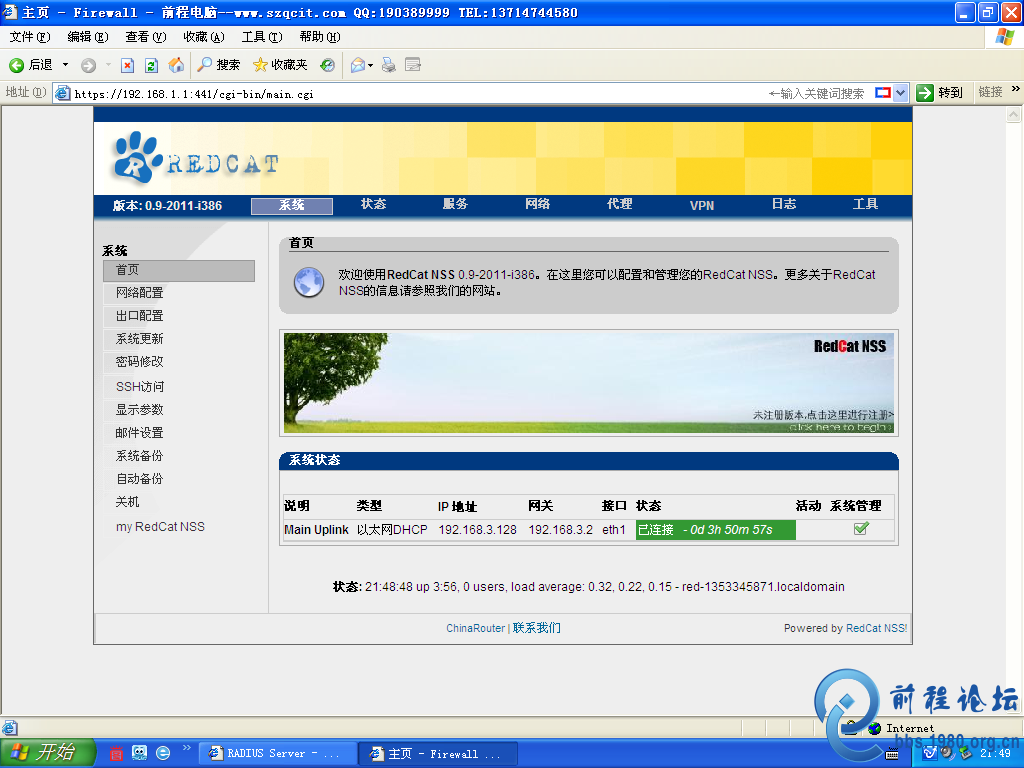Click the address bar URL field
This screenshot has width=1024, height=768.
(x=400, y=93)
